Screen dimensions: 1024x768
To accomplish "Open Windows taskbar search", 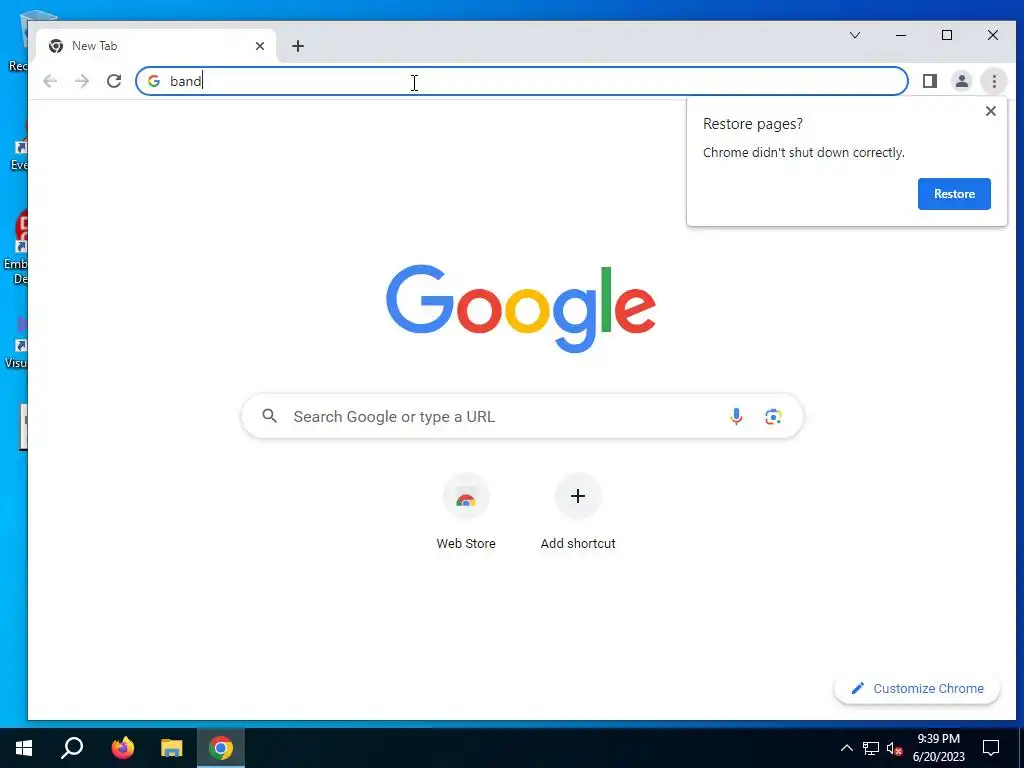I will [x=72, y=748].
